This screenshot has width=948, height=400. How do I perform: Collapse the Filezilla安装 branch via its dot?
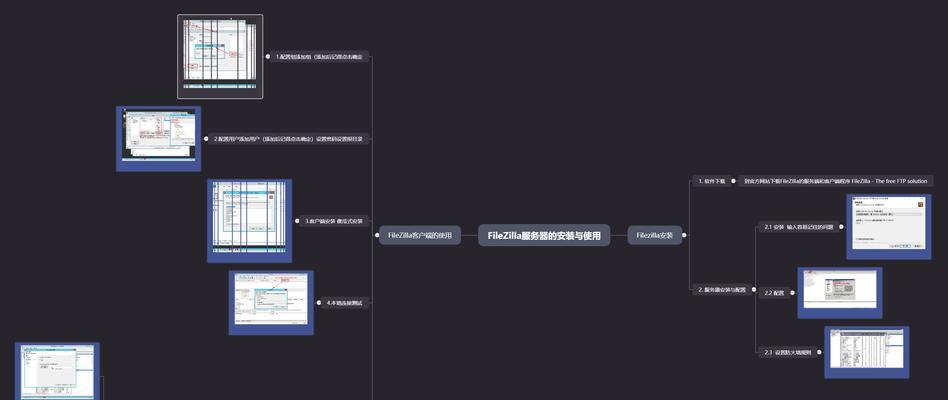tap(684, 236)
